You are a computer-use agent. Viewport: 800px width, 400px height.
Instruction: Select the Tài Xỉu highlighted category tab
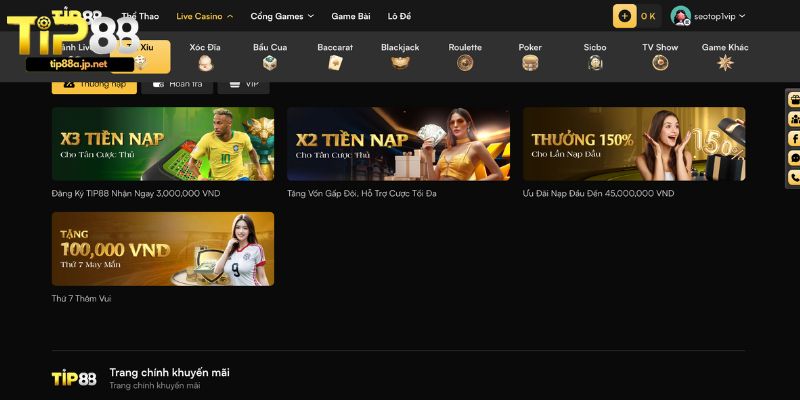[140, 57]
